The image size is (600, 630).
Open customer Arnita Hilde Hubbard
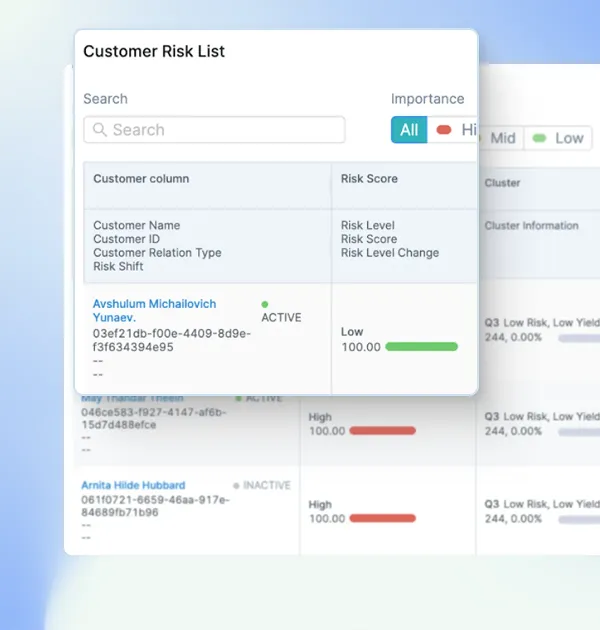click(x=133, y=485)
